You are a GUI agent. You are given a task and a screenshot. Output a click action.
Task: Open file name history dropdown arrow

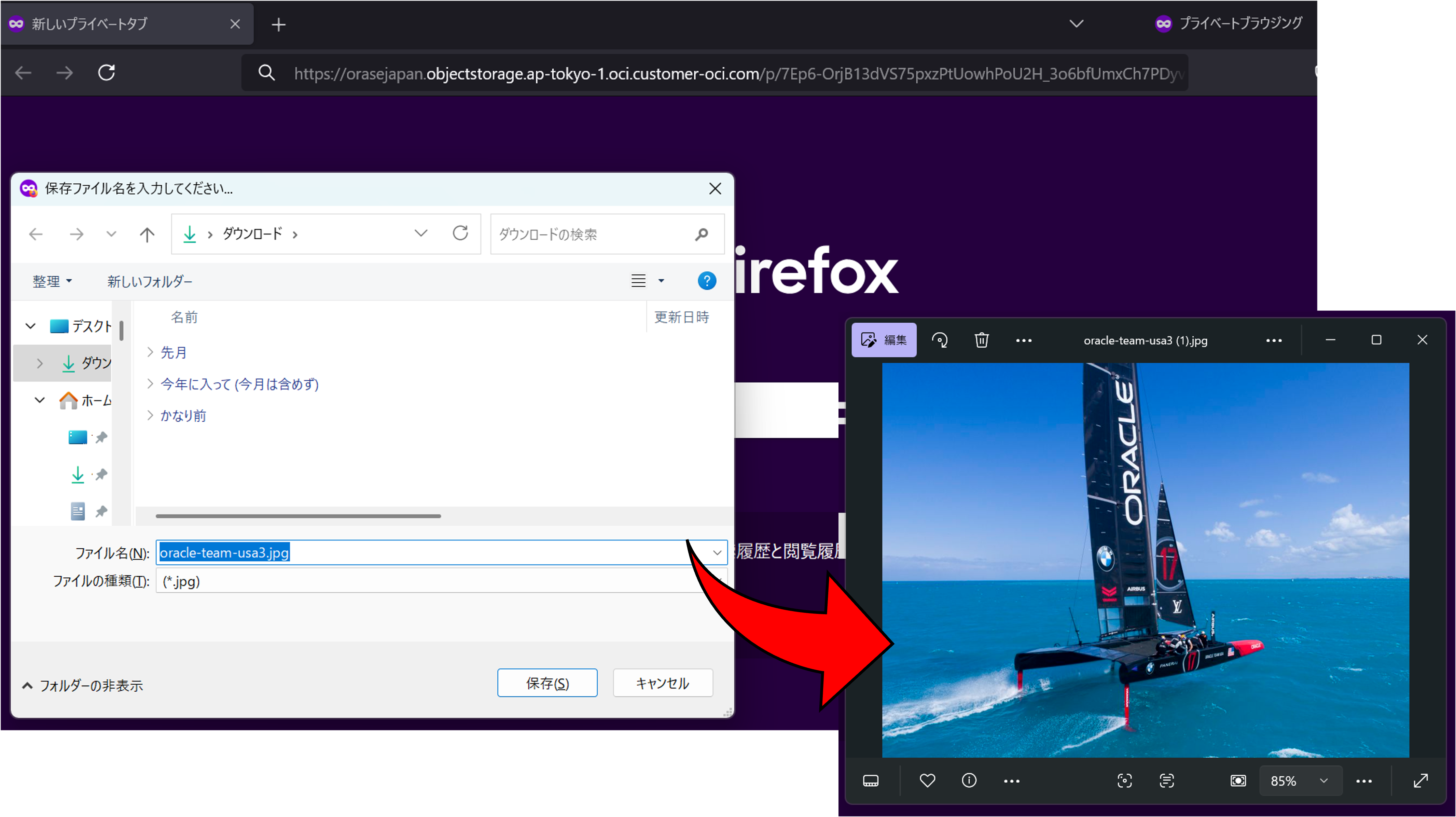pyautogui.click(x=717, y=553)
